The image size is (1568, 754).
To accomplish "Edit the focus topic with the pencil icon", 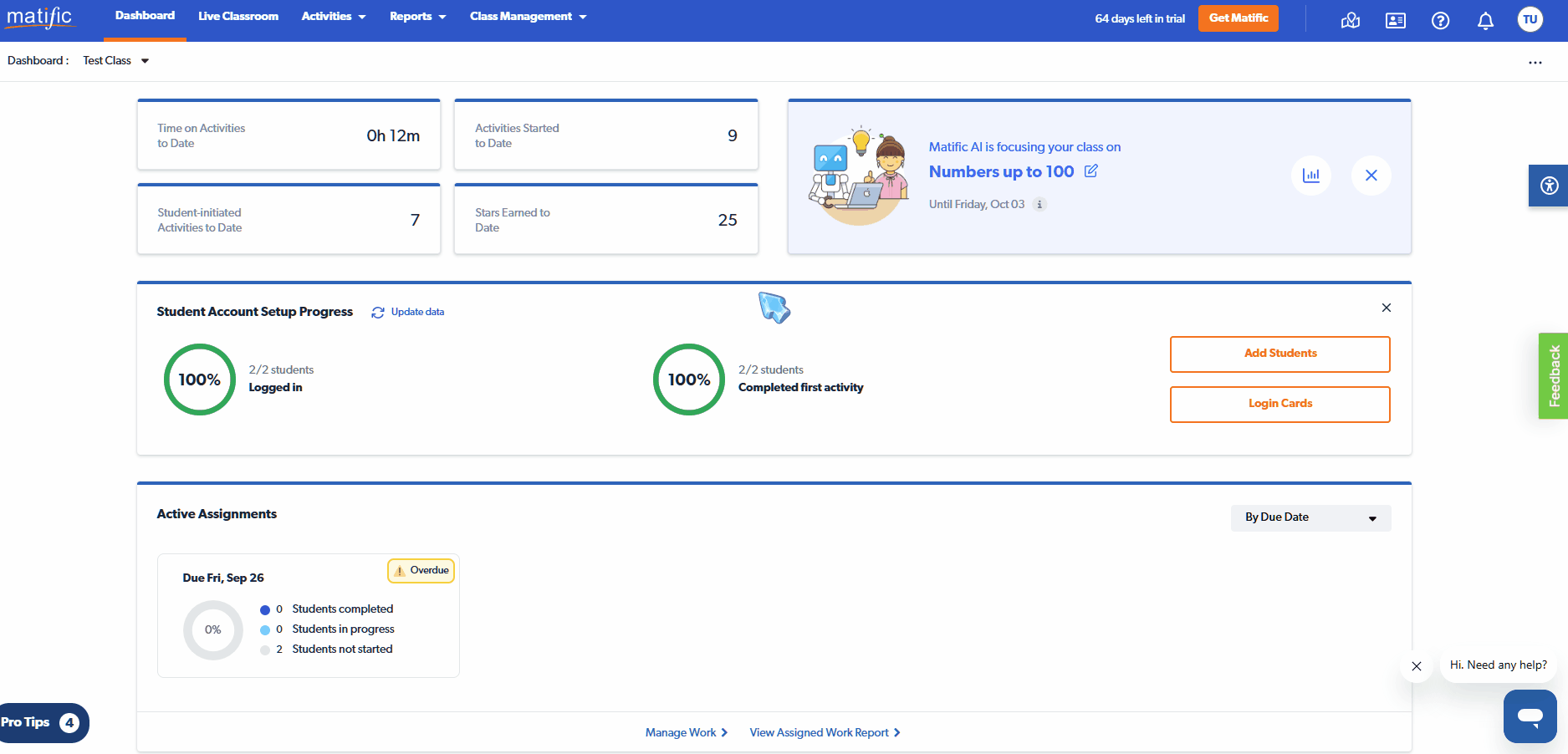I will 1091,171.
